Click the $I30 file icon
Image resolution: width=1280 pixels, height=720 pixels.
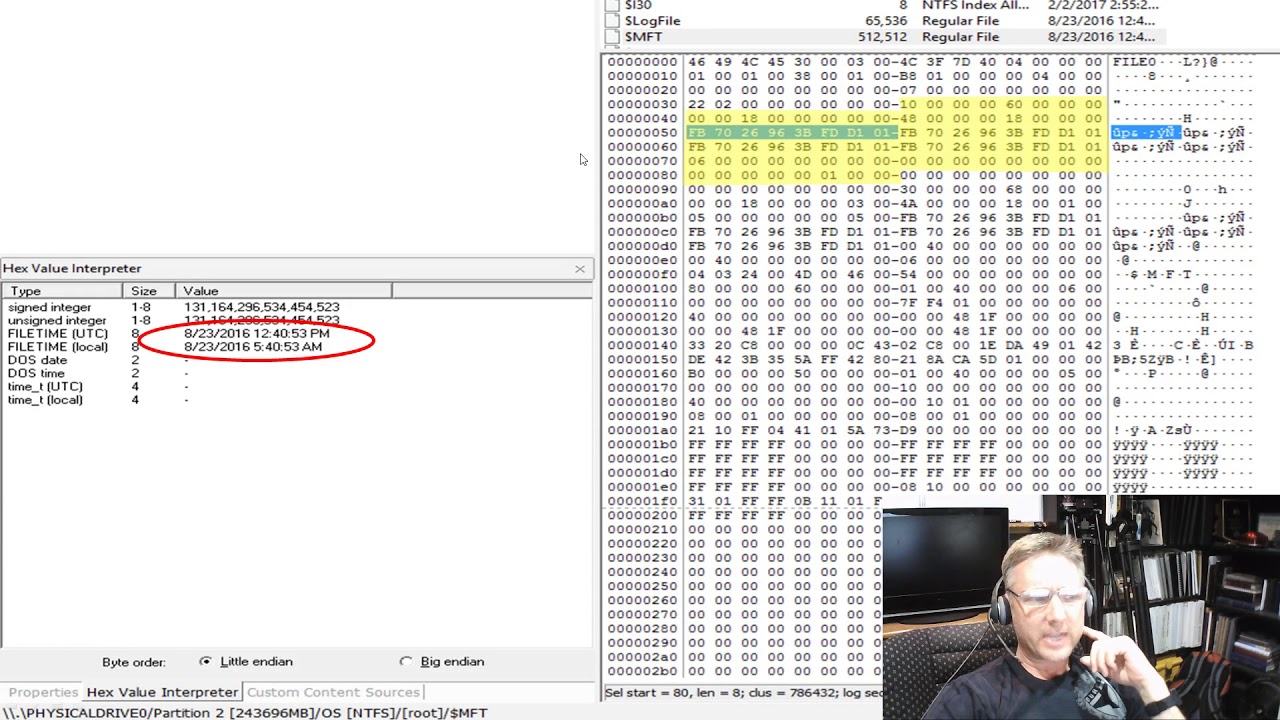tap(612, 5)
